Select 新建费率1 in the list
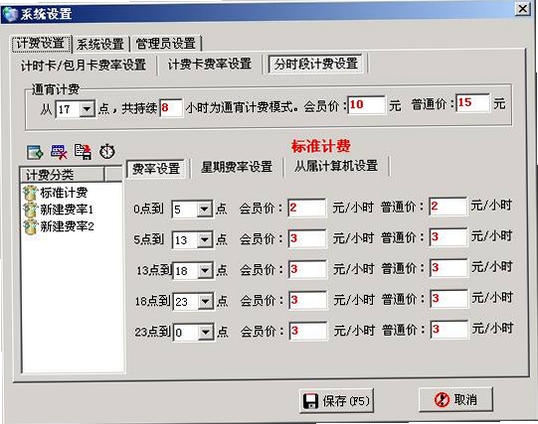The height and width of the screenshot is (424, 538). coord(67,210)
